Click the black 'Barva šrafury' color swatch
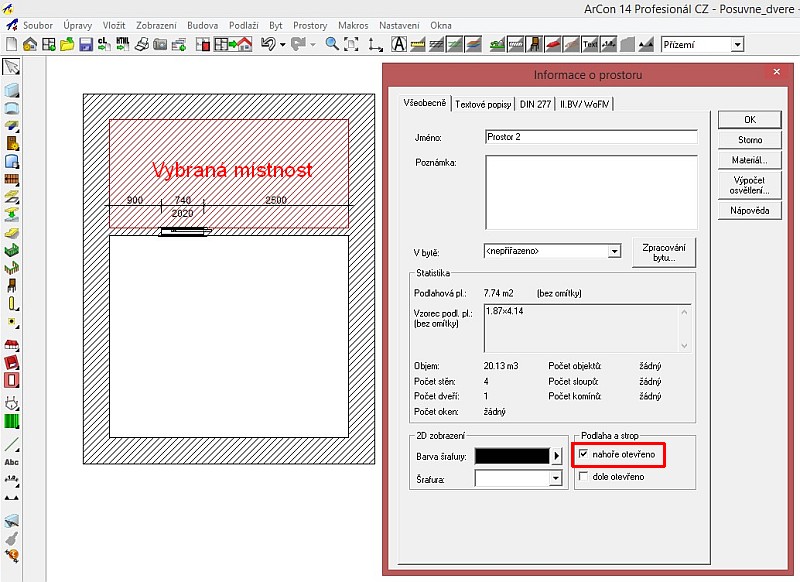 tap(512, 456)
